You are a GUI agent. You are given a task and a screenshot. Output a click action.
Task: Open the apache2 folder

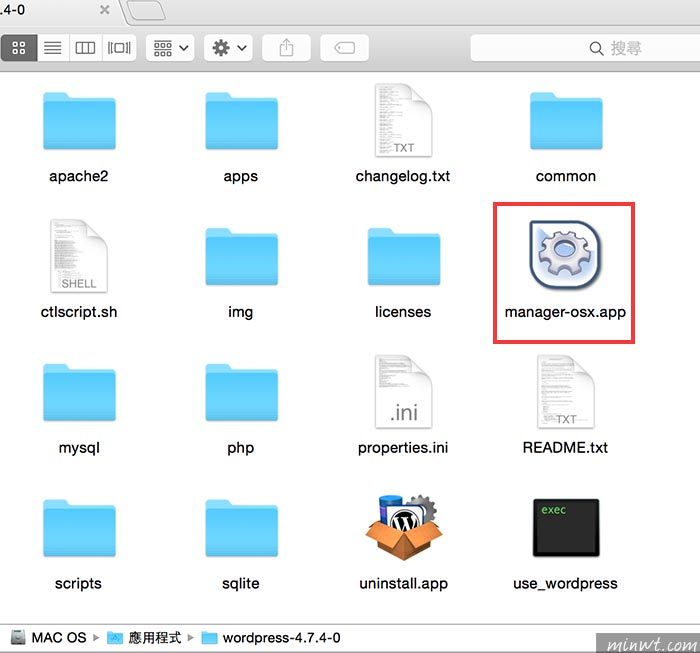(79, 121)
